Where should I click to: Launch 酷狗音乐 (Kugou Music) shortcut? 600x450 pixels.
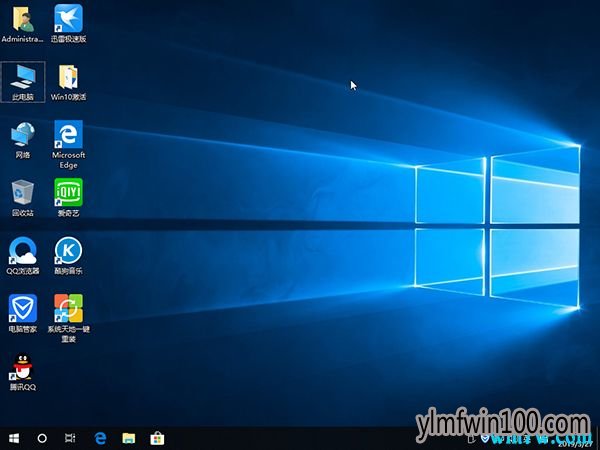(68, 256)
